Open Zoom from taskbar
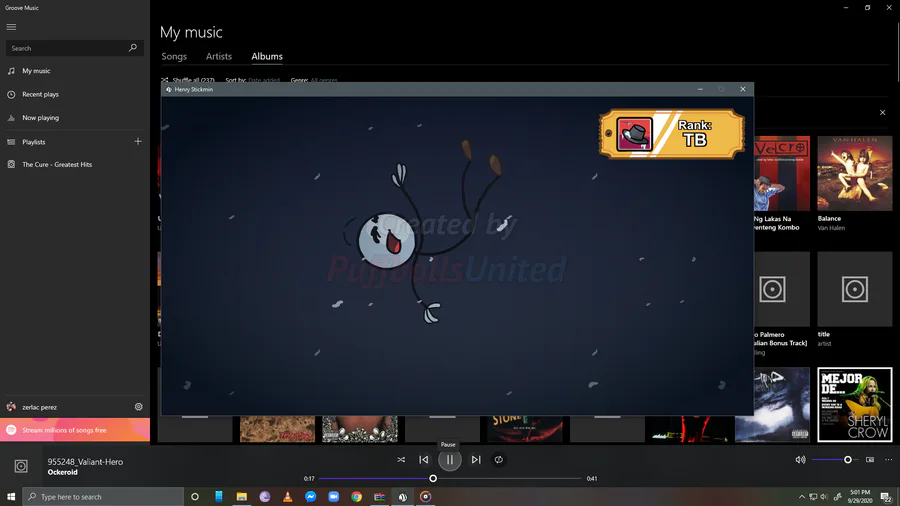Image resolution: width=900 pixels, height=506 pixels. pyautogui.click(x=333, y=497)
